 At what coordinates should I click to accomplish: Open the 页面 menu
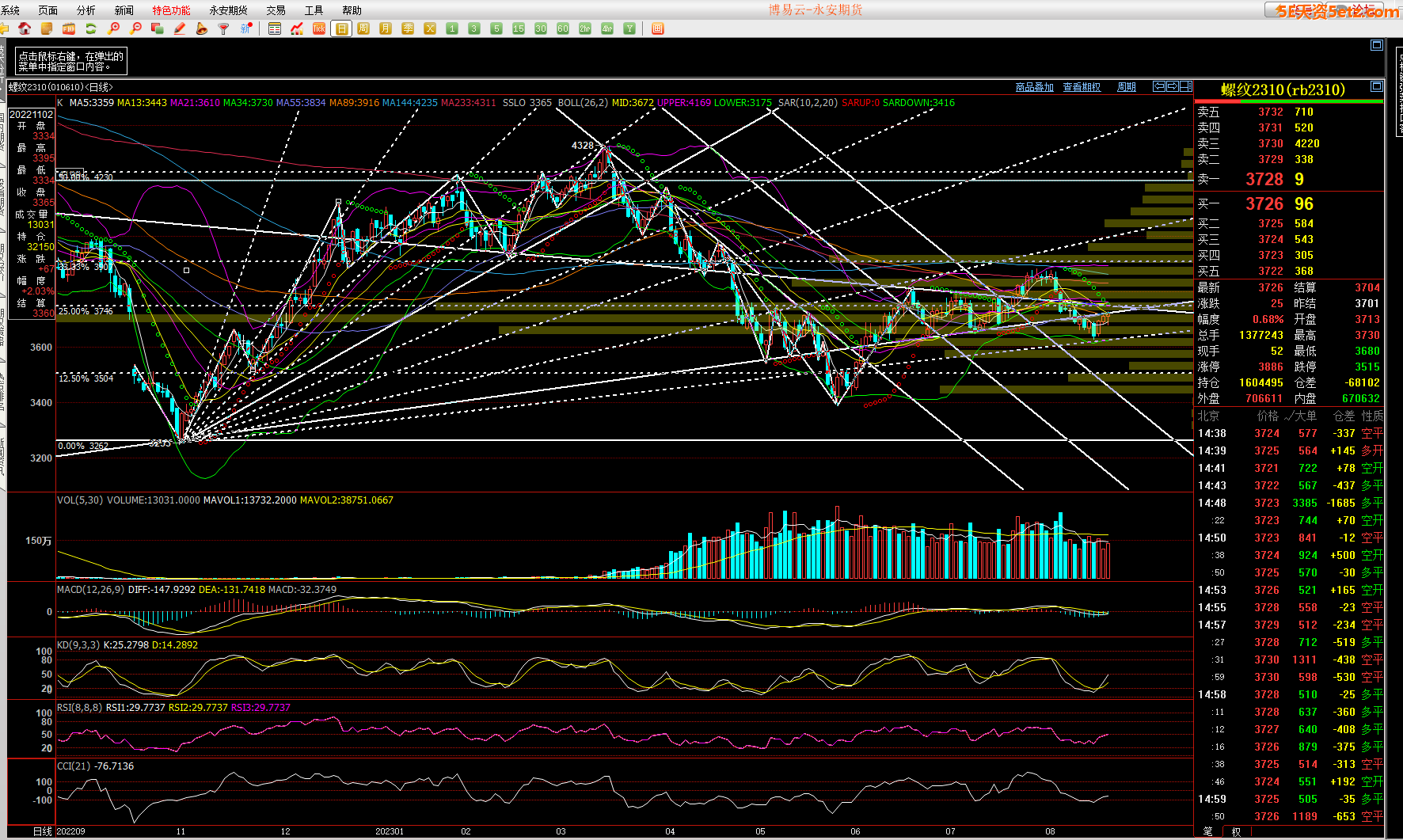tap(48, 10)
